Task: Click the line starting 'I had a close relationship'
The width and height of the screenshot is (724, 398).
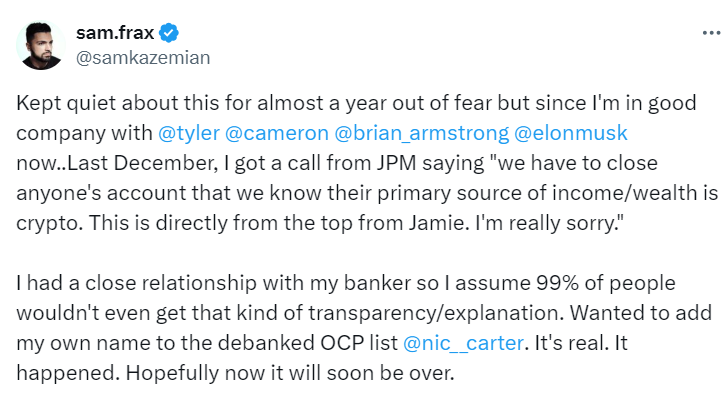Action: coord(346,283)
